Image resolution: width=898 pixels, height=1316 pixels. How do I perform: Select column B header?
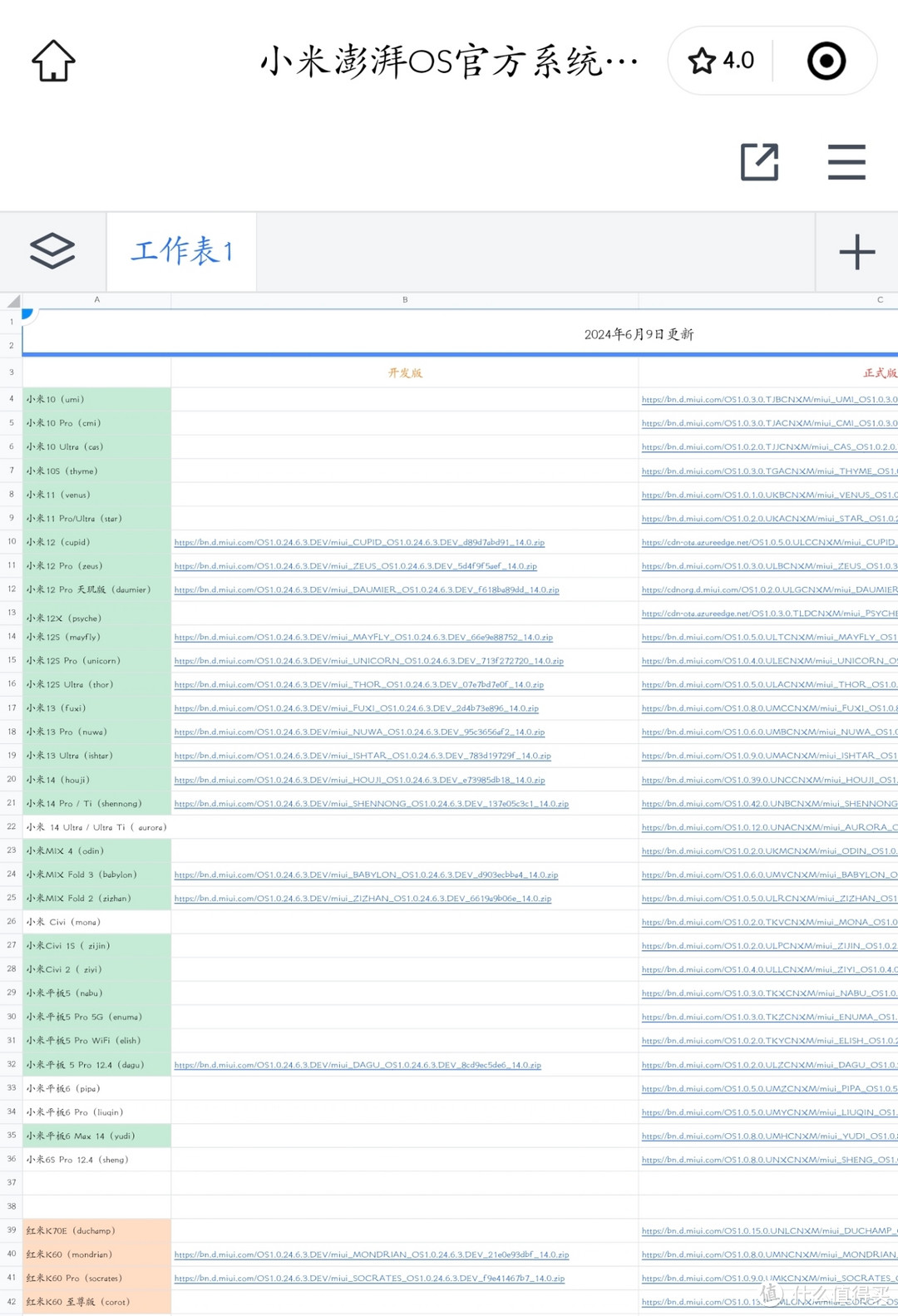pyautogui.click(x=405, y=300)
